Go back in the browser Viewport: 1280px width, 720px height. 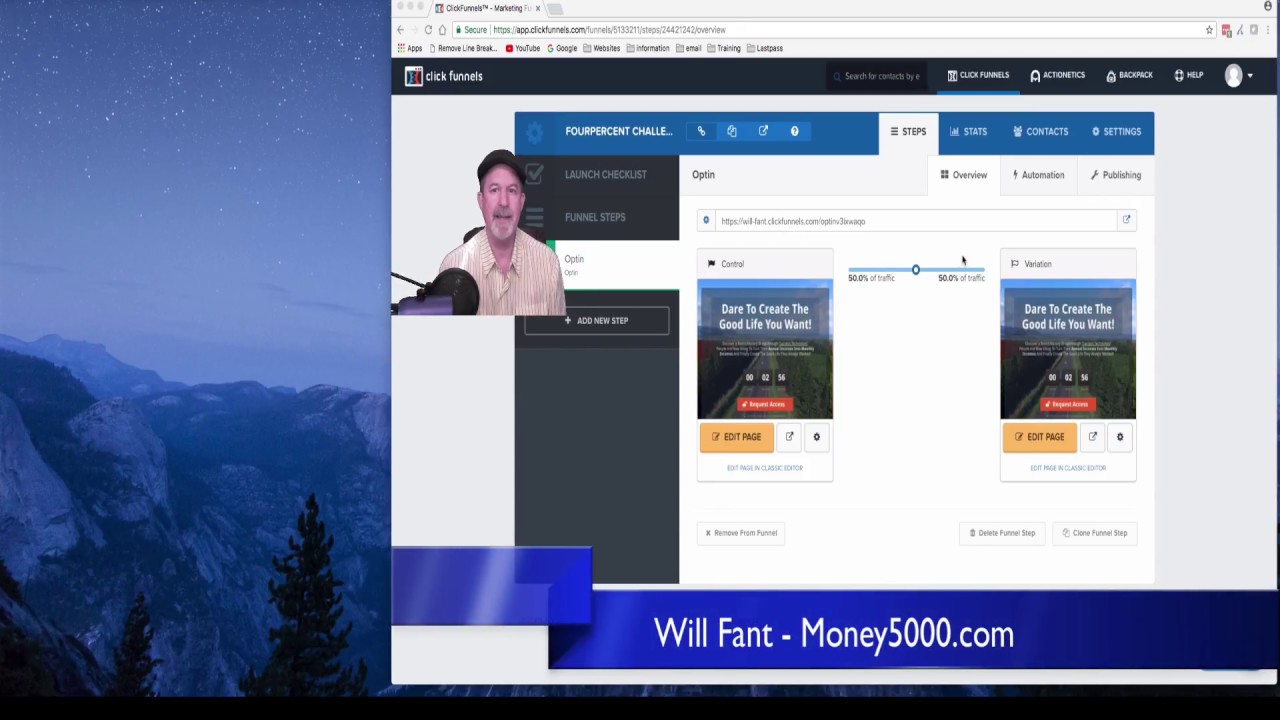point(401,30)
